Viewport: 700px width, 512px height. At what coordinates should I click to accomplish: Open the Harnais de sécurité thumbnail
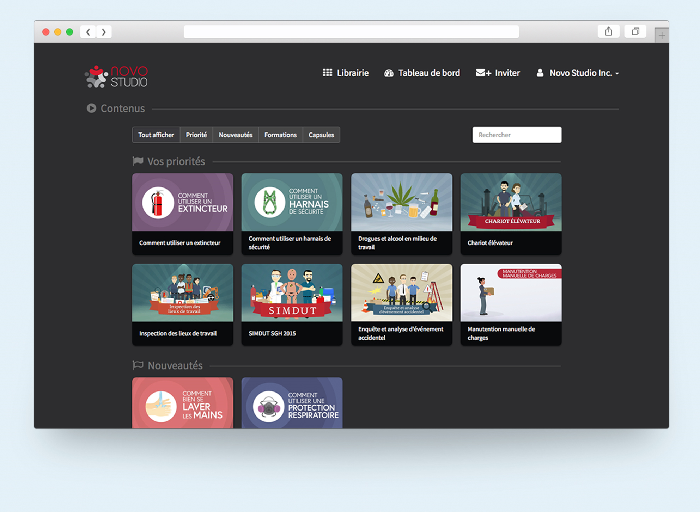292,202
